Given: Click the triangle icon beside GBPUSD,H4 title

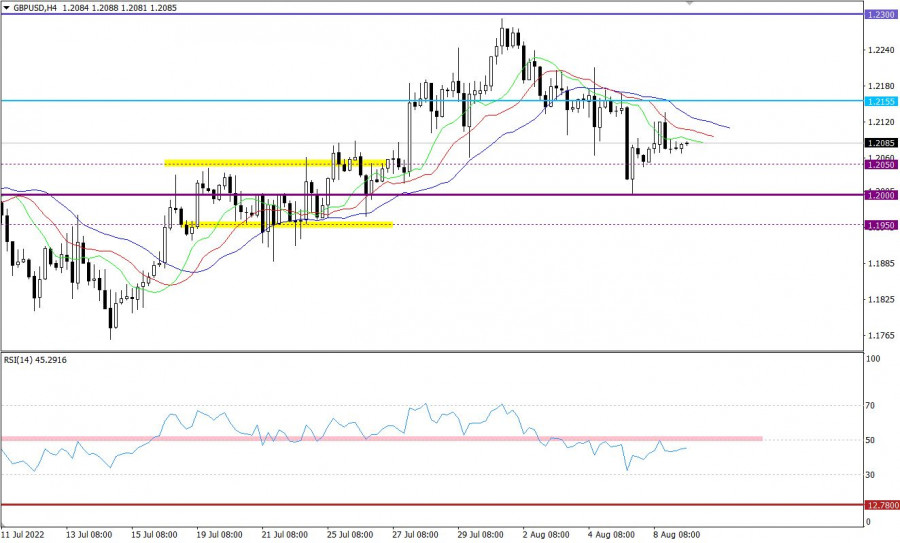Looking at the screenshot, I should 7,7.
